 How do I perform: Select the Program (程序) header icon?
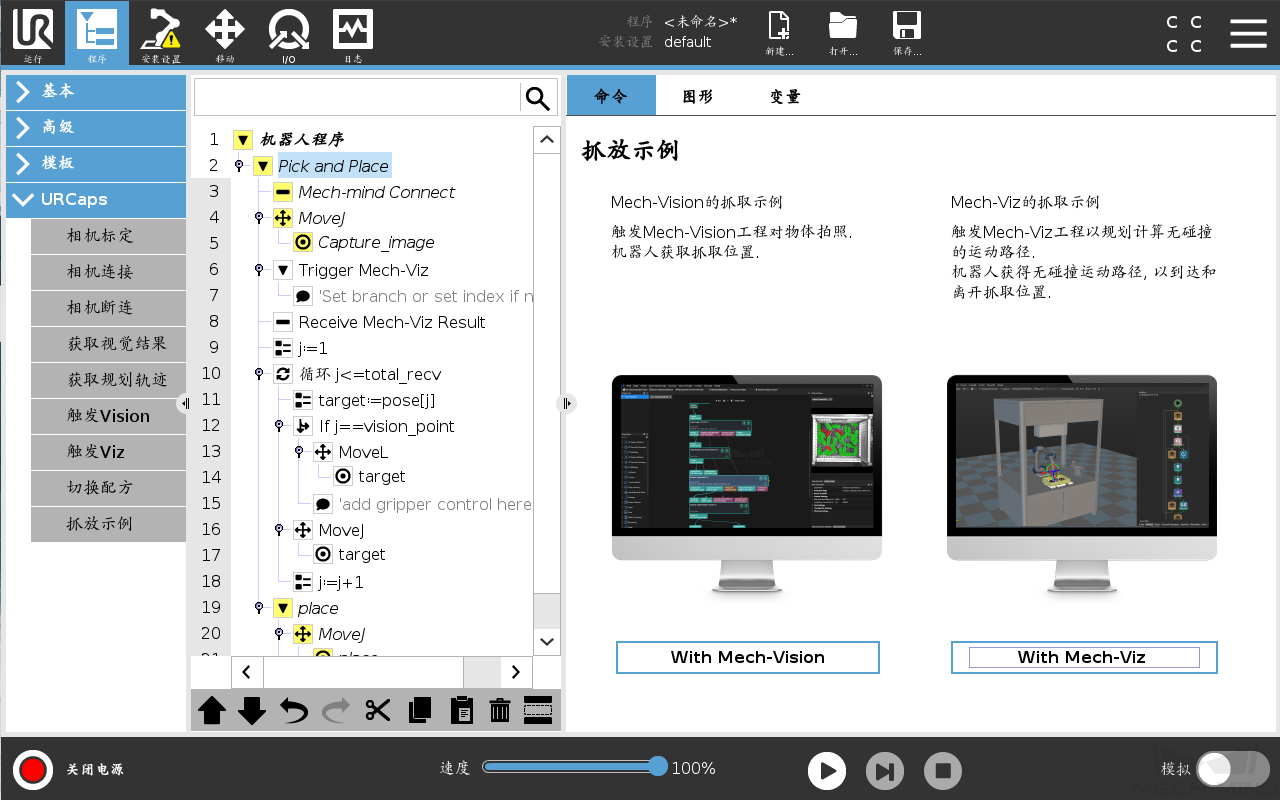pos(97,33)
